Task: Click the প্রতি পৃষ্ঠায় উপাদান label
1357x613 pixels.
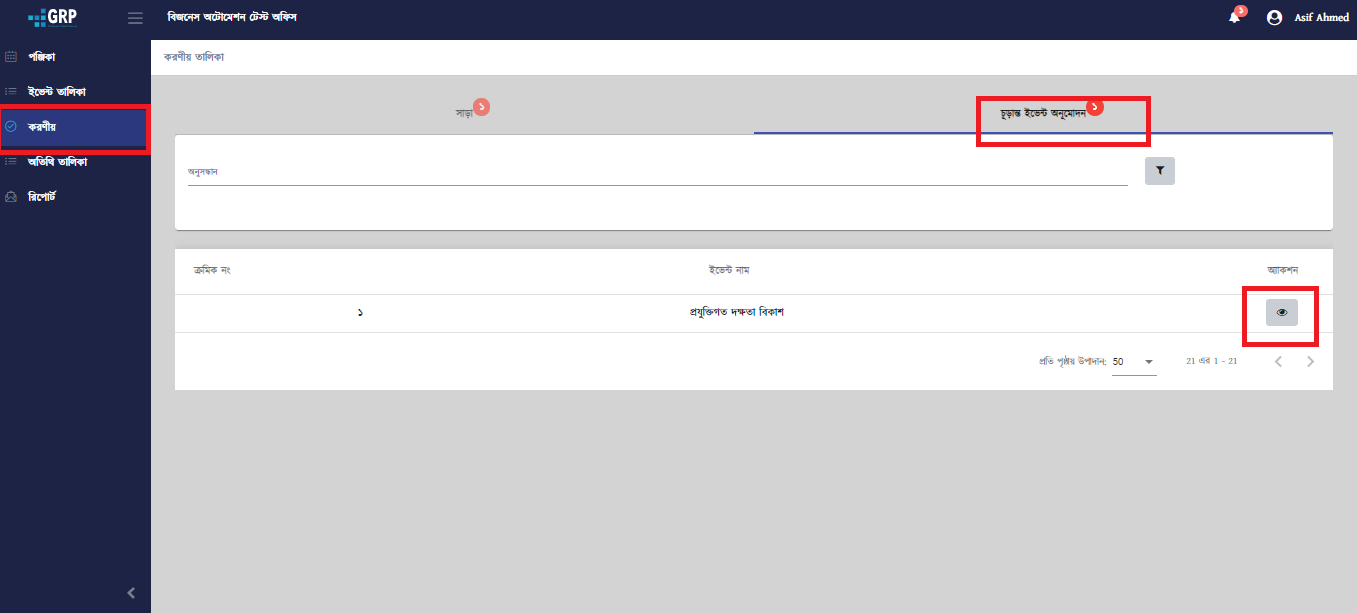Action: [x=1072, y=362]
